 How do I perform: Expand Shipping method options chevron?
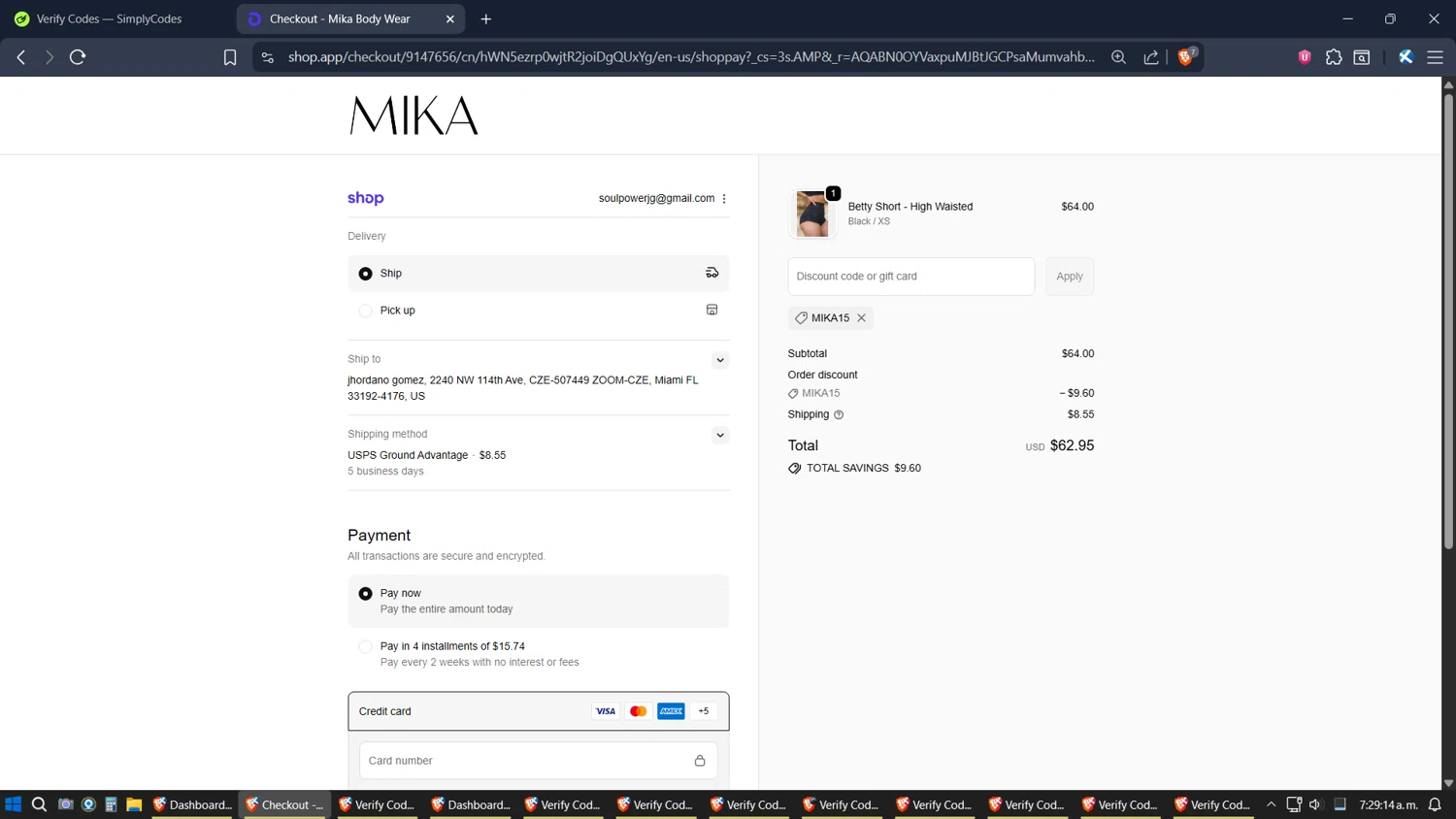coord(720,435)
